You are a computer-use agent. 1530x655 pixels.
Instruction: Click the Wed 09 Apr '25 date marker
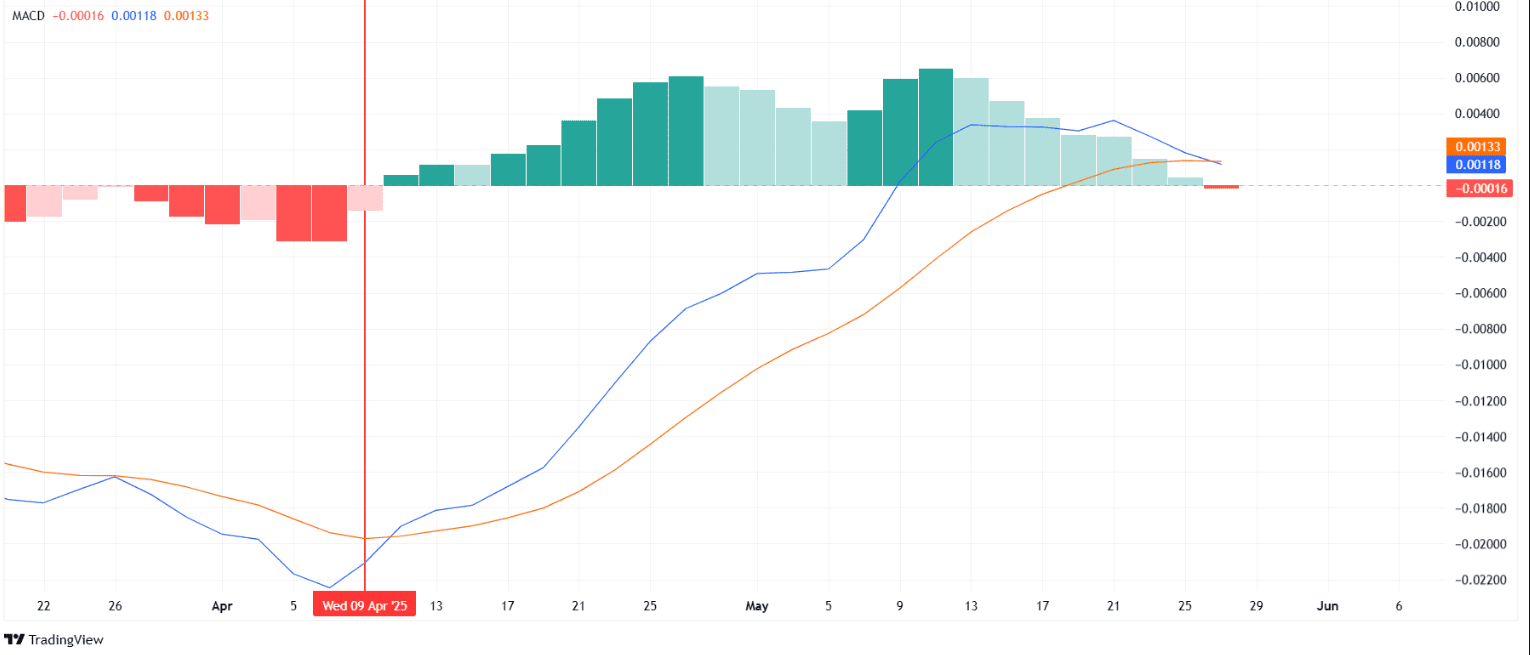click(365, 605)
